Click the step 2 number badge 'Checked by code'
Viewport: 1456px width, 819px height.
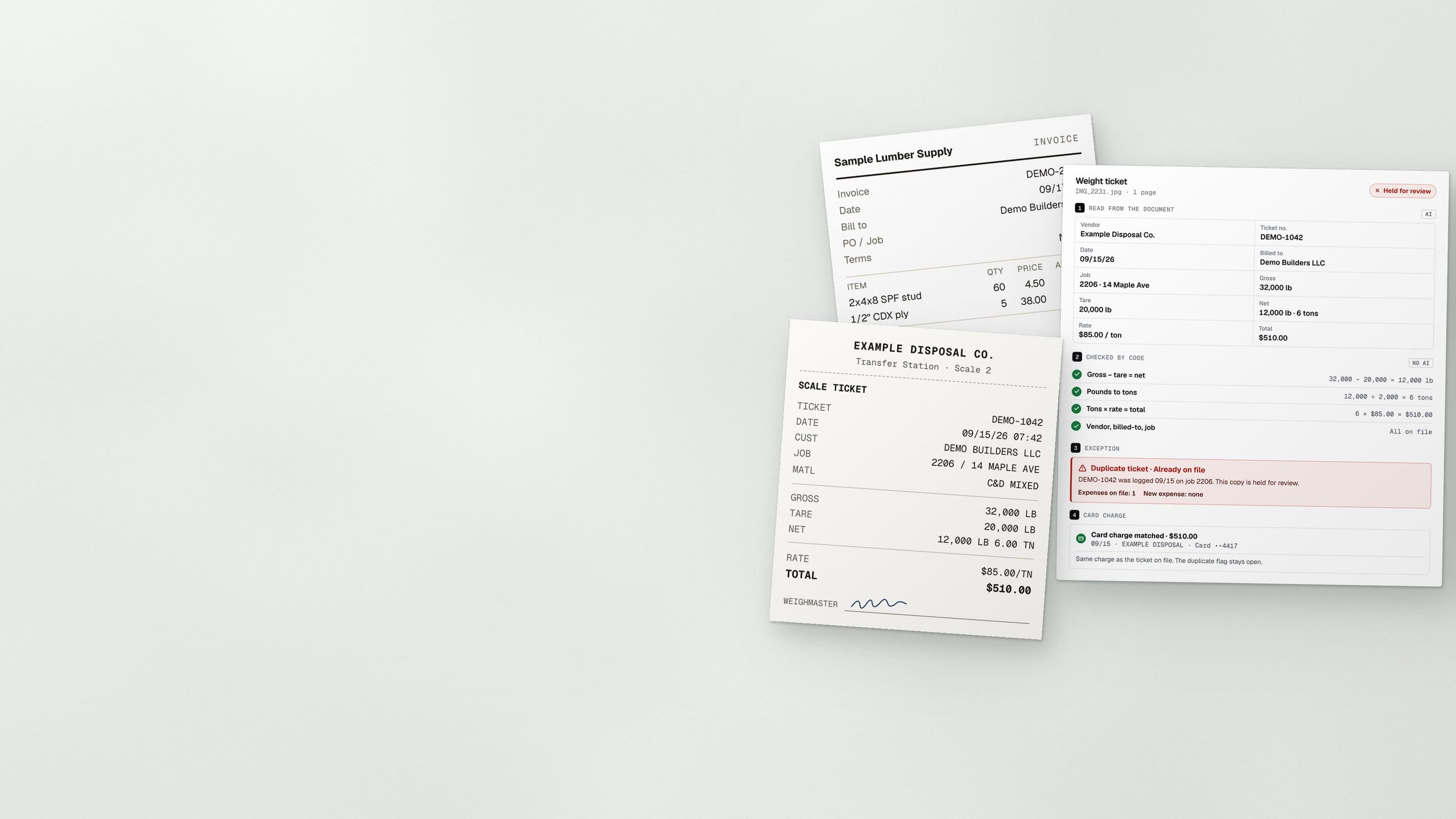(1077, 356)
